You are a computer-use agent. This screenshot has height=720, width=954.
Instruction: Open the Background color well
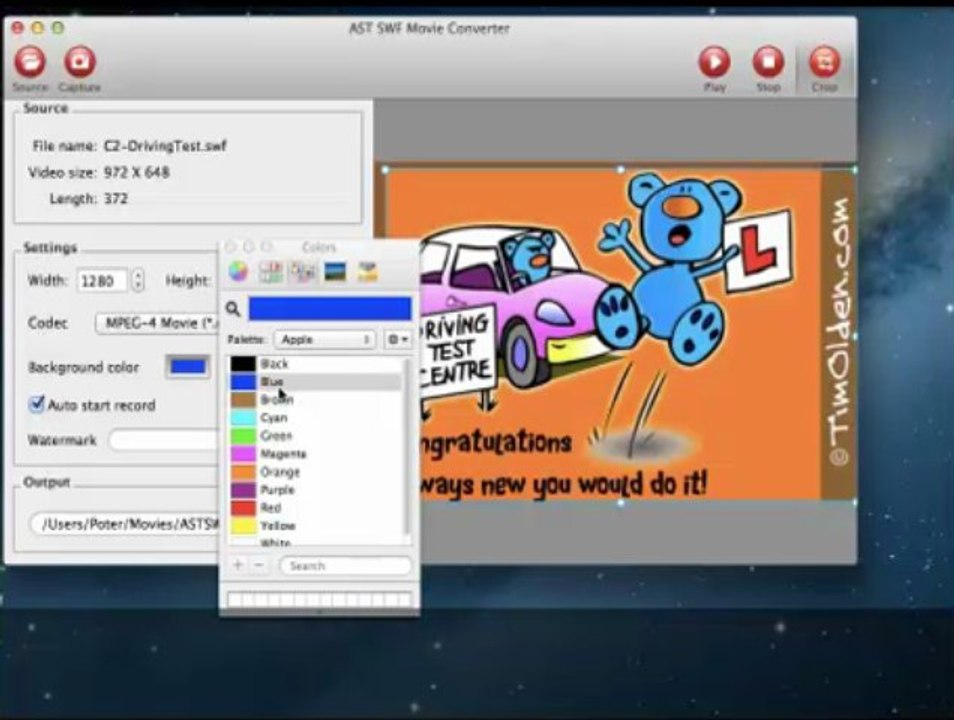pos(187,366)
